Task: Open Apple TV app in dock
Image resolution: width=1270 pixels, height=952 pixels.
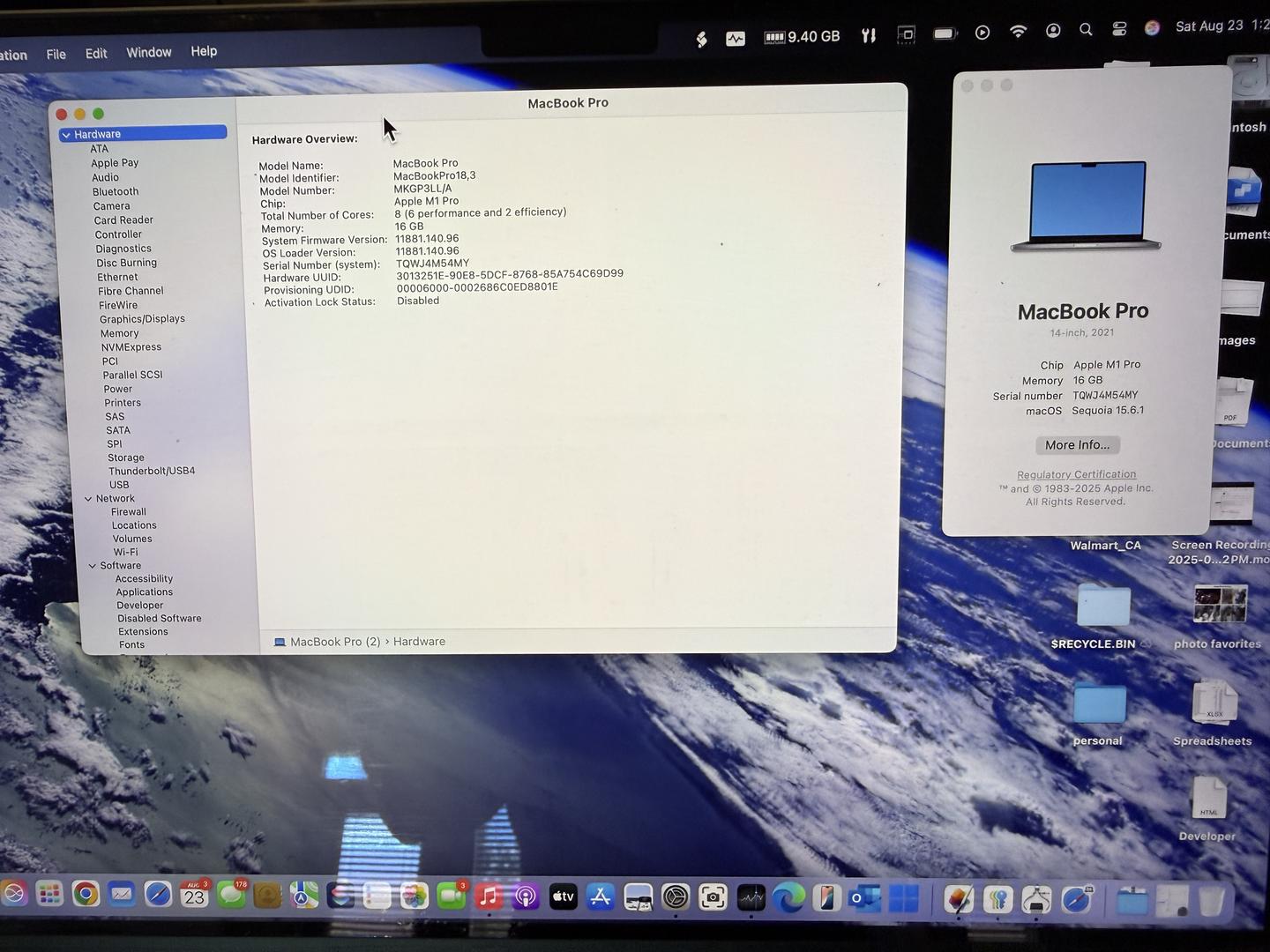Action: click(563, 897)
